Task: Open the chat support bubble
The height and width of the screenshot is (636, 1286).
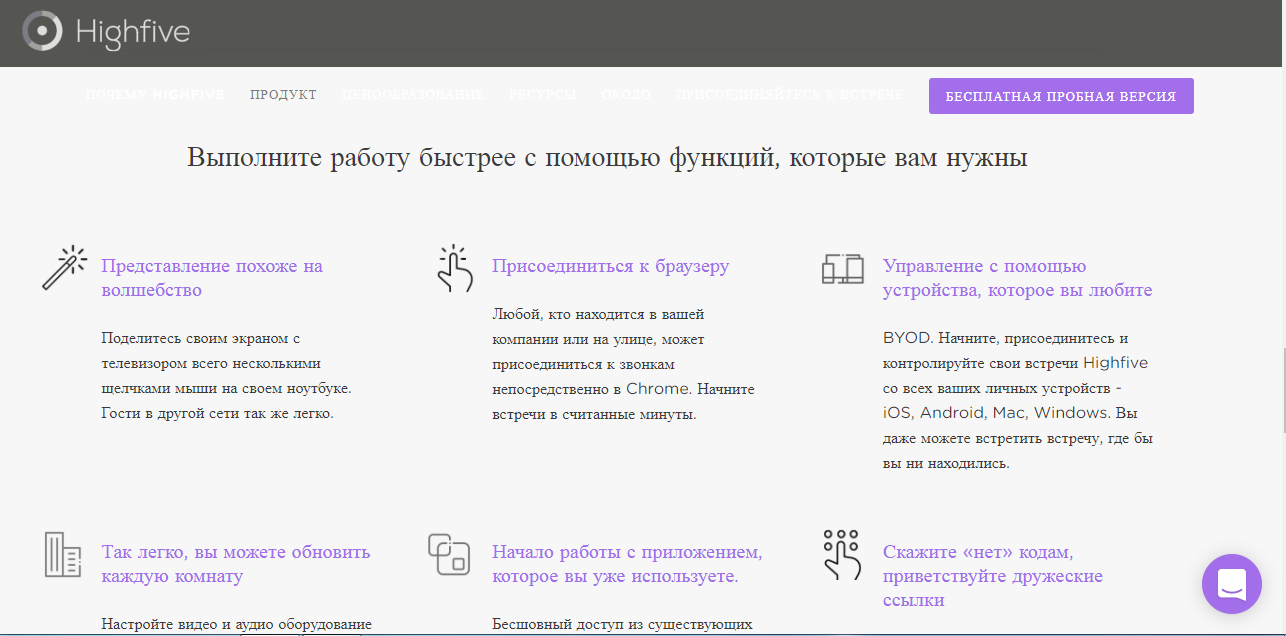Action: coord(1232,584)
